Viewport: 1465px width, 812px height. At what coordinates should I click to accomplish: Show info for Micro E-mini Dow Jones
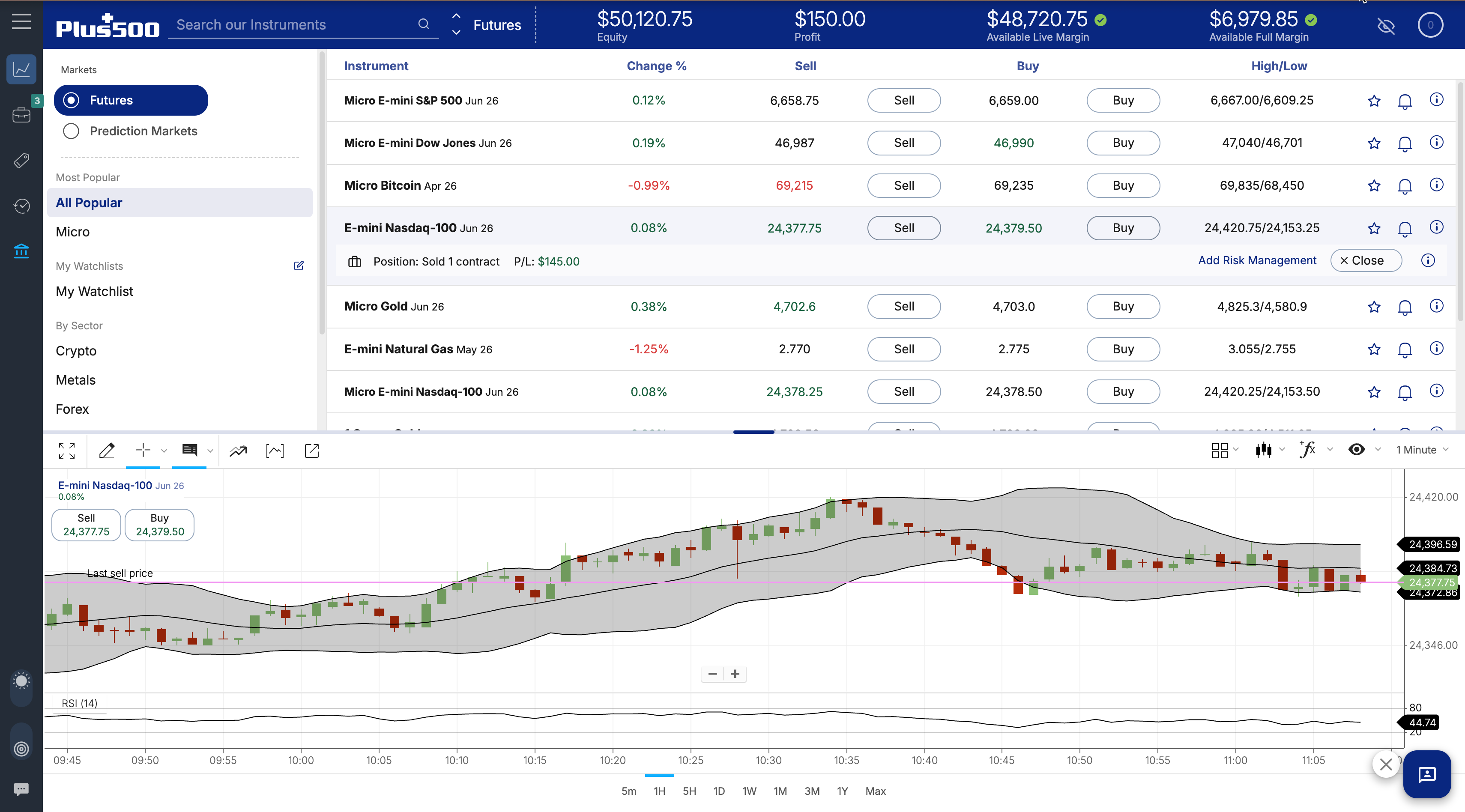[1437, 142]
